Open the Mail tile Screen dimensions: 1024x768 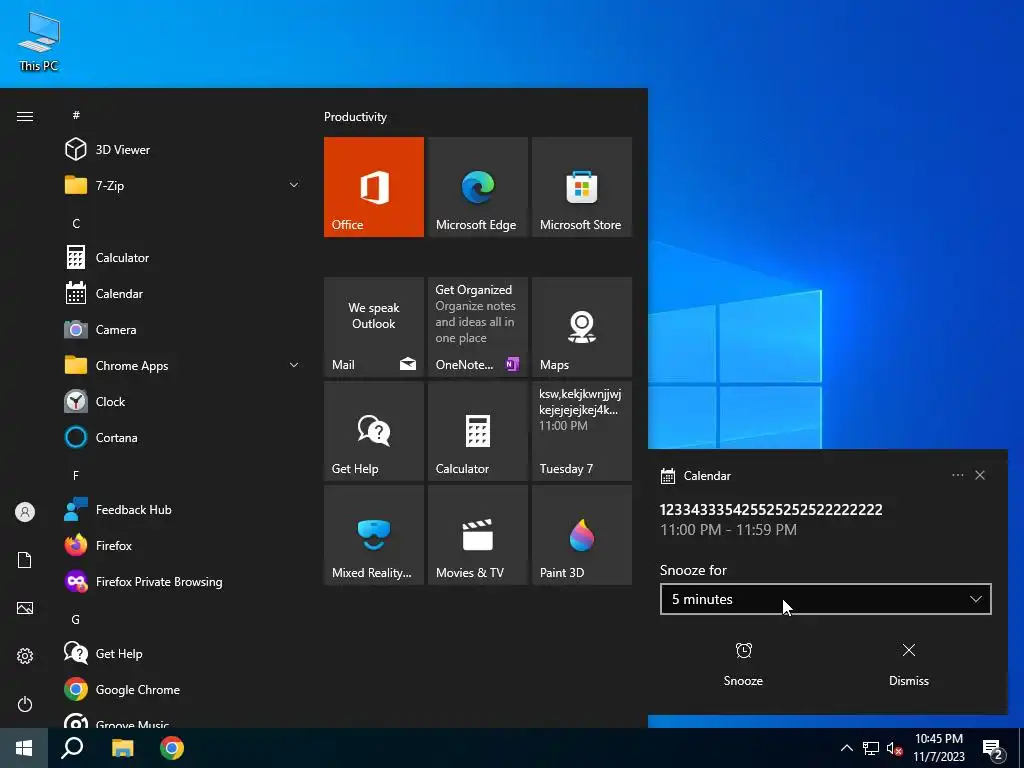374,327
